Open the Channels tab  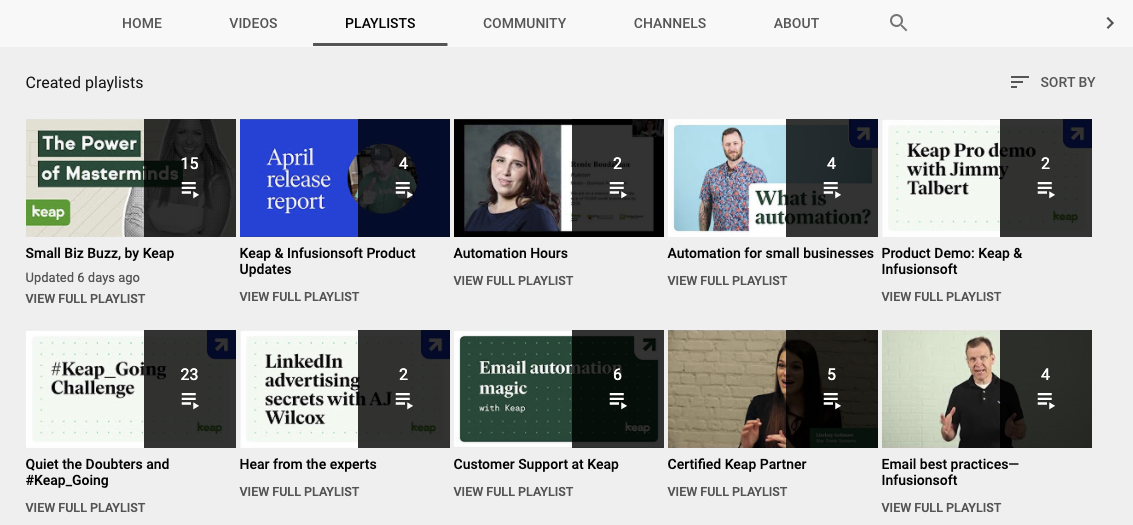click(x=669, y=23)
